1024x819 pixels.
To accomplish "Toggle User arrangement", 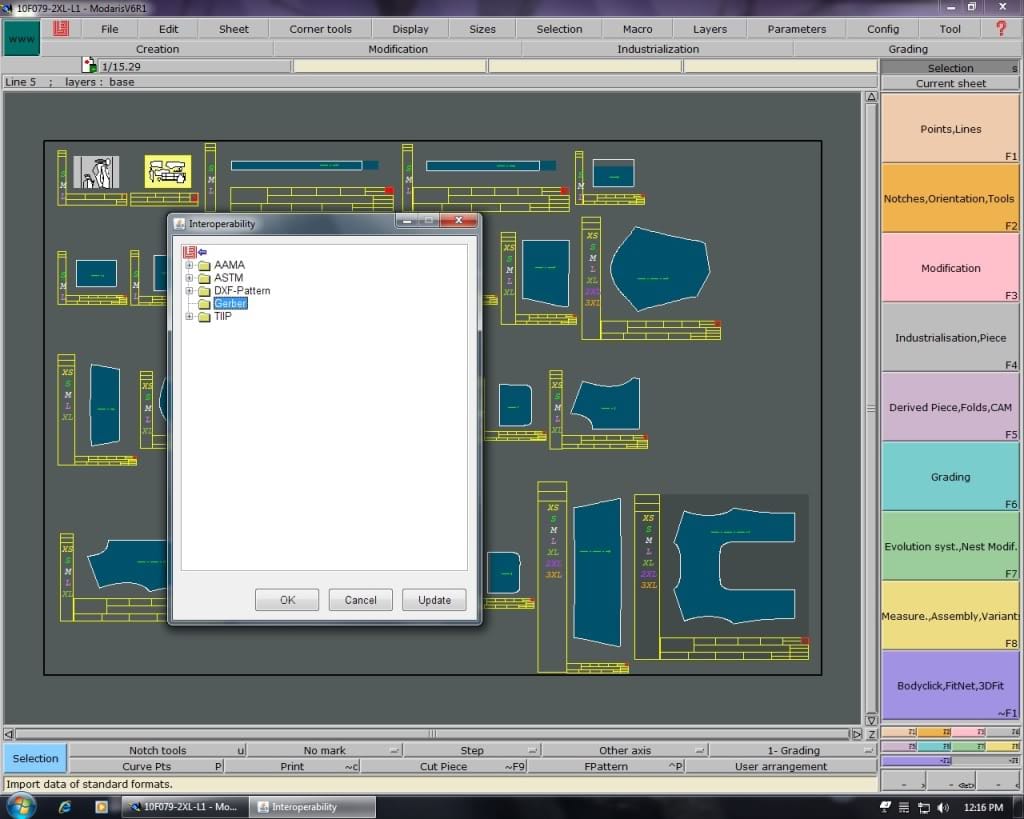I will [780, 766].
